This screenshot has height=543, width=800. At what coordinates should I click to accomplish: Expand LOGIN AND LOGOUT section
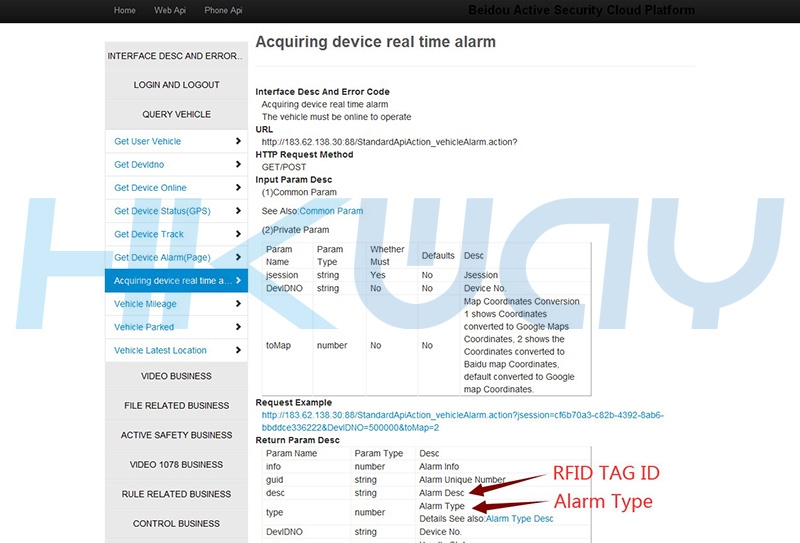[x=177, y=85]
